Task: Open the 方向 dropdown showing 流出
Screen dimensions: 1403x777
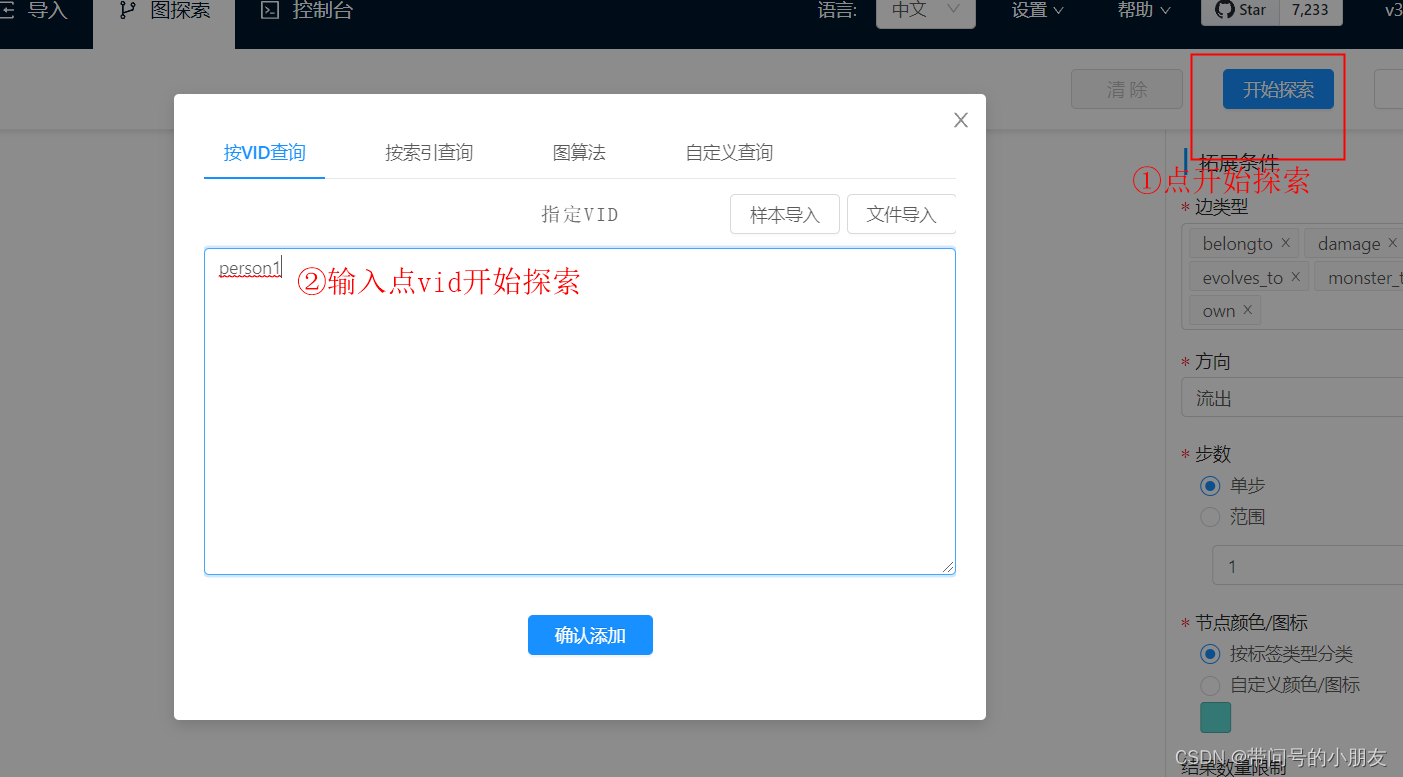Action: coord(1292,398)
